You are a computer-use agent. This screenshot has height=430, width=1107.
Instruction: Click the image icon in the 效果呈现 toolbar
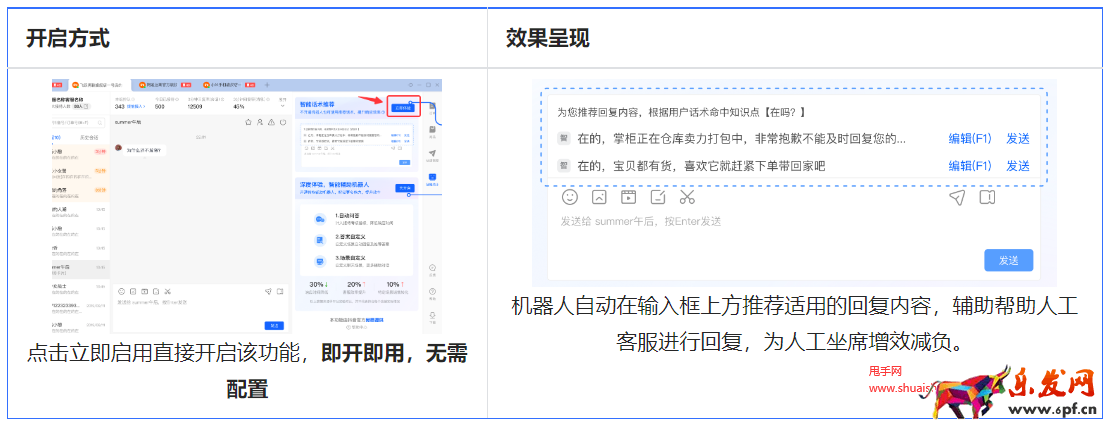click(599, 197)
